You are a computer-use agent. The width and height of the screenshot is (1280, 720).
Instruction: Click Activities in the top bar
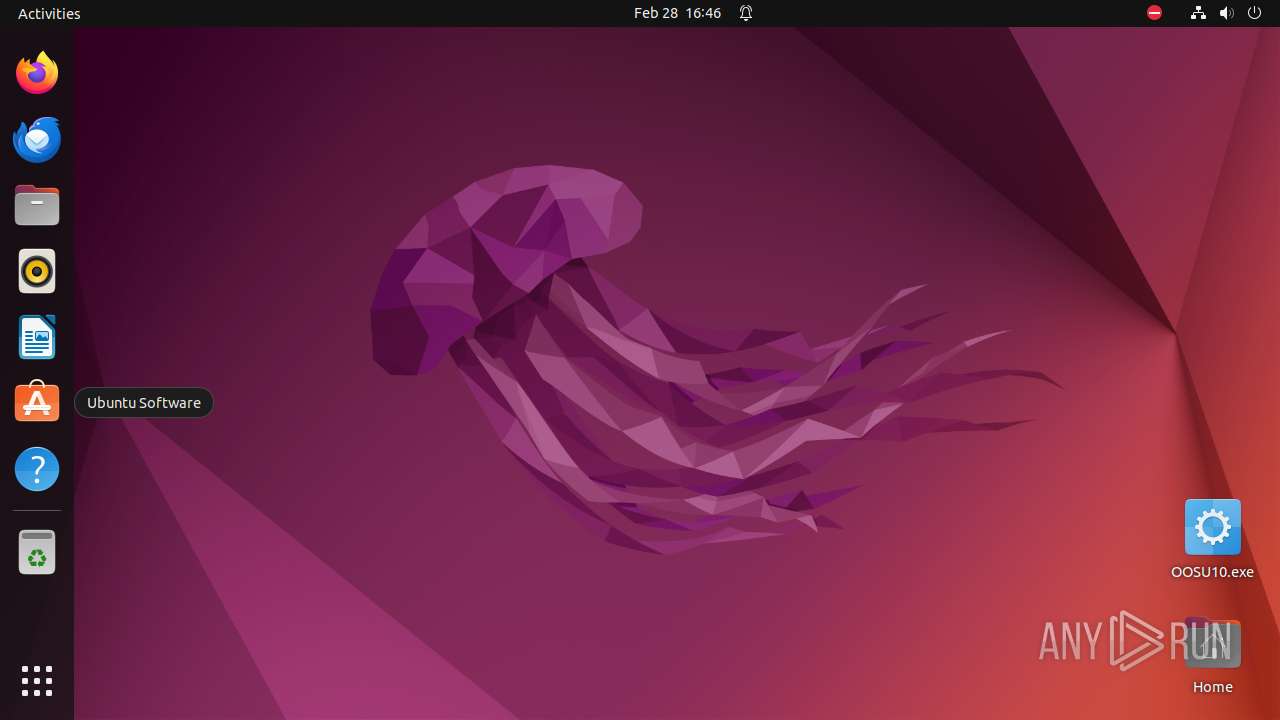point(49,13)
